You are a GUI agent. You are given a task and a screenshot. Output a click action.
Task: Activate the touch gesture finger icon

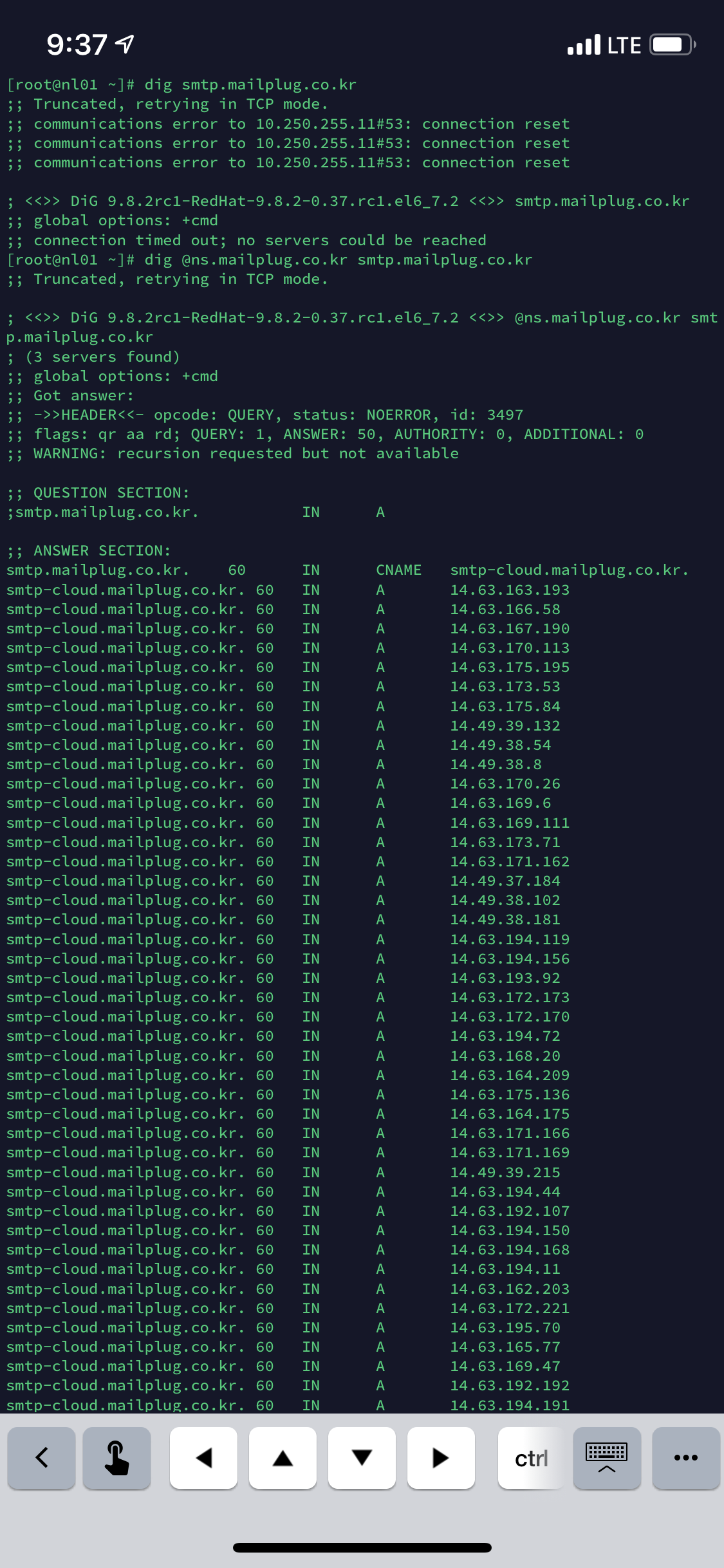[116, 1457]
